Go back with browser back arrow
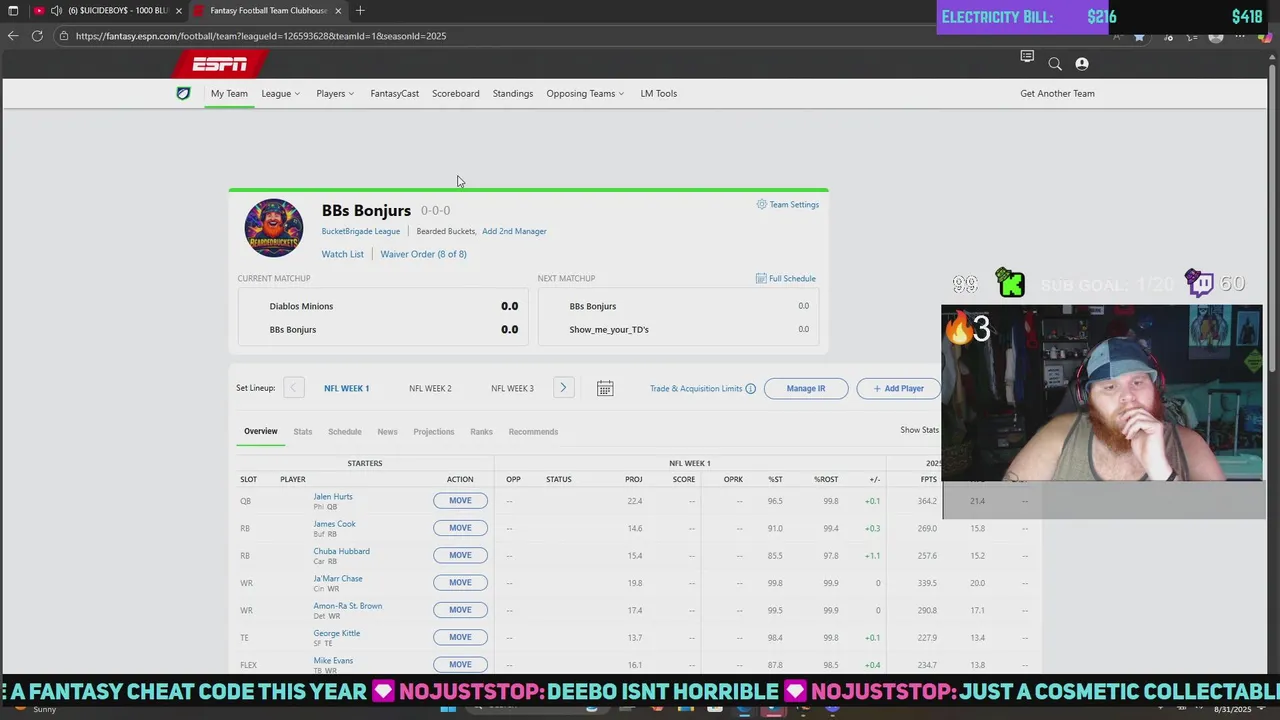Viewport: 1280px width, 720px height. (x=13, y=36)
